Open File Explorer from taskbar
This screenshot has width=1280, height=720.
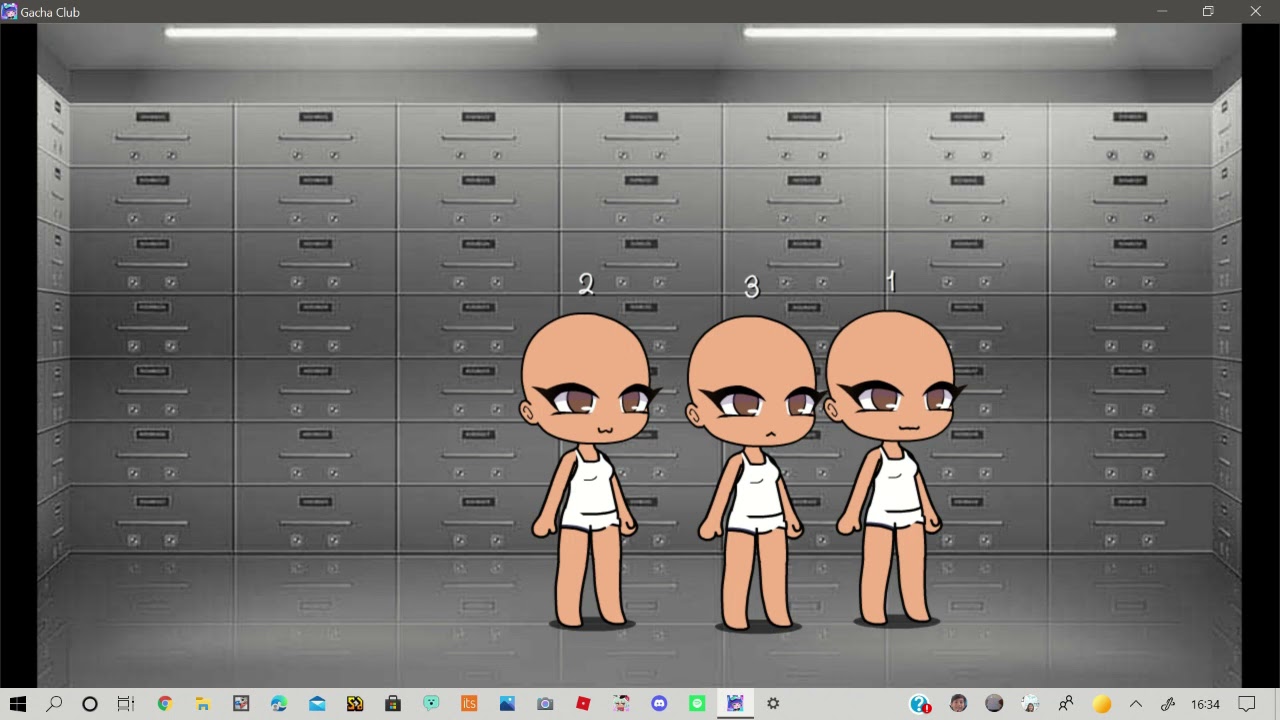pyautogui.click(x=202, y=704)
